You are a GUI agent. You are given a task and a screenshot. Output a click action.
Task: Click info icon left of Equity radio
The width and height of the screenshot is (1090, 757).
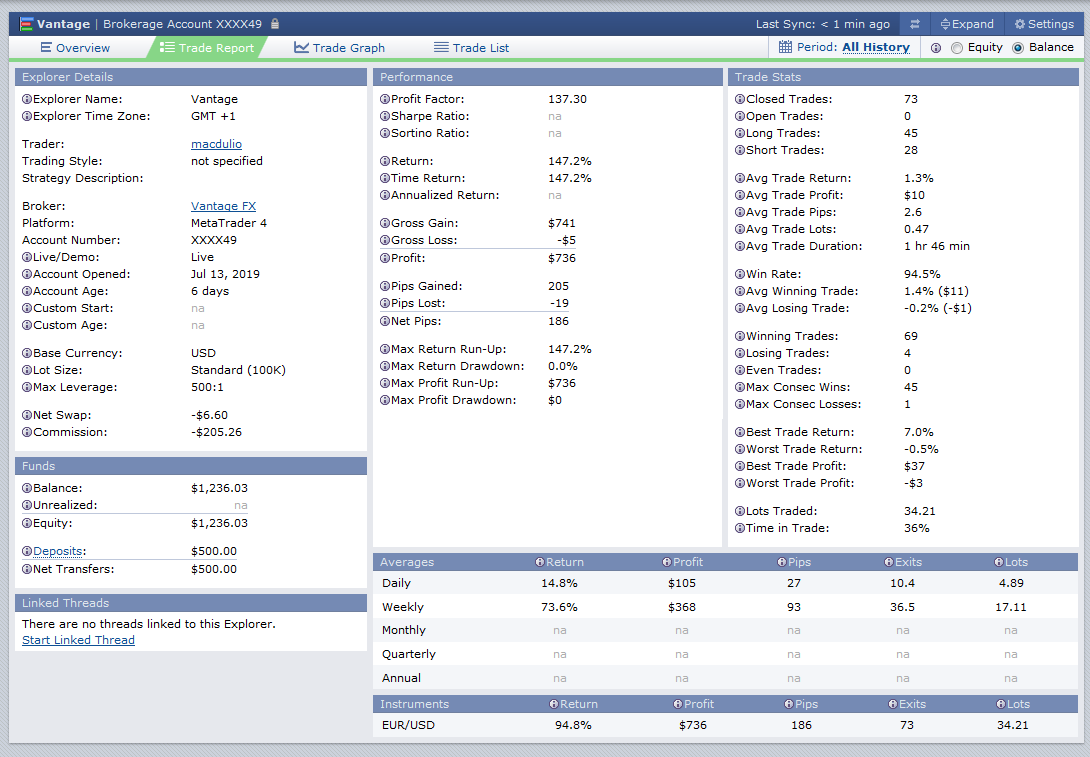[x=936, y=47]
